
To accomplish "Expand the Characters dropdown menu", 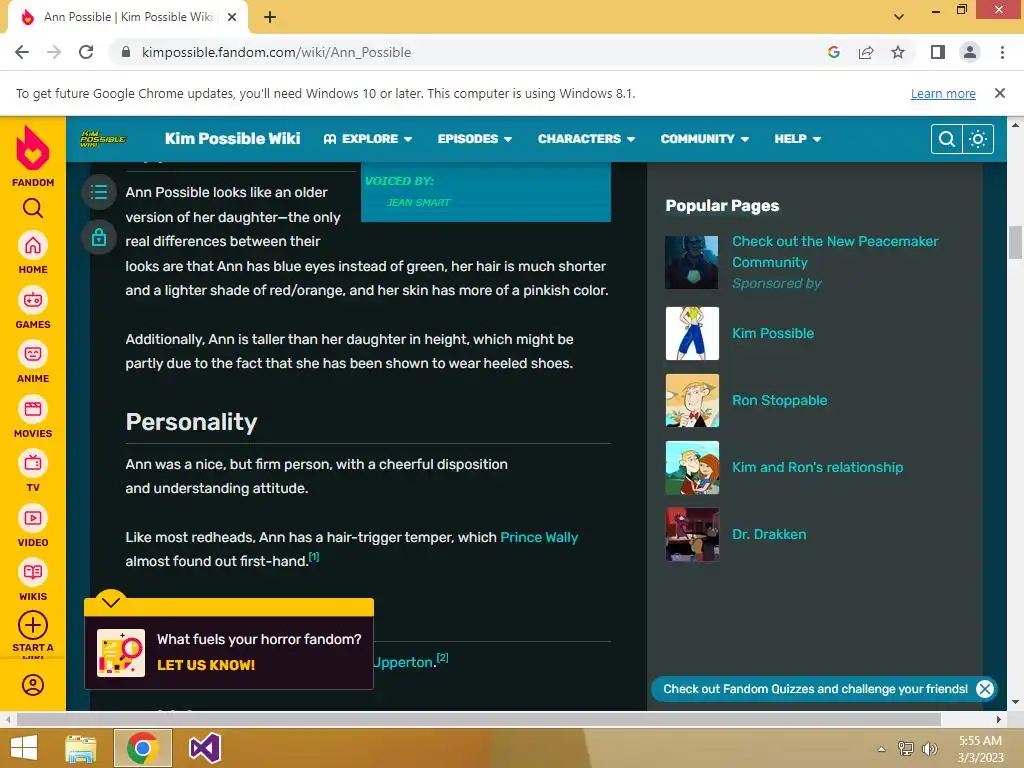I will click(586, 138).
